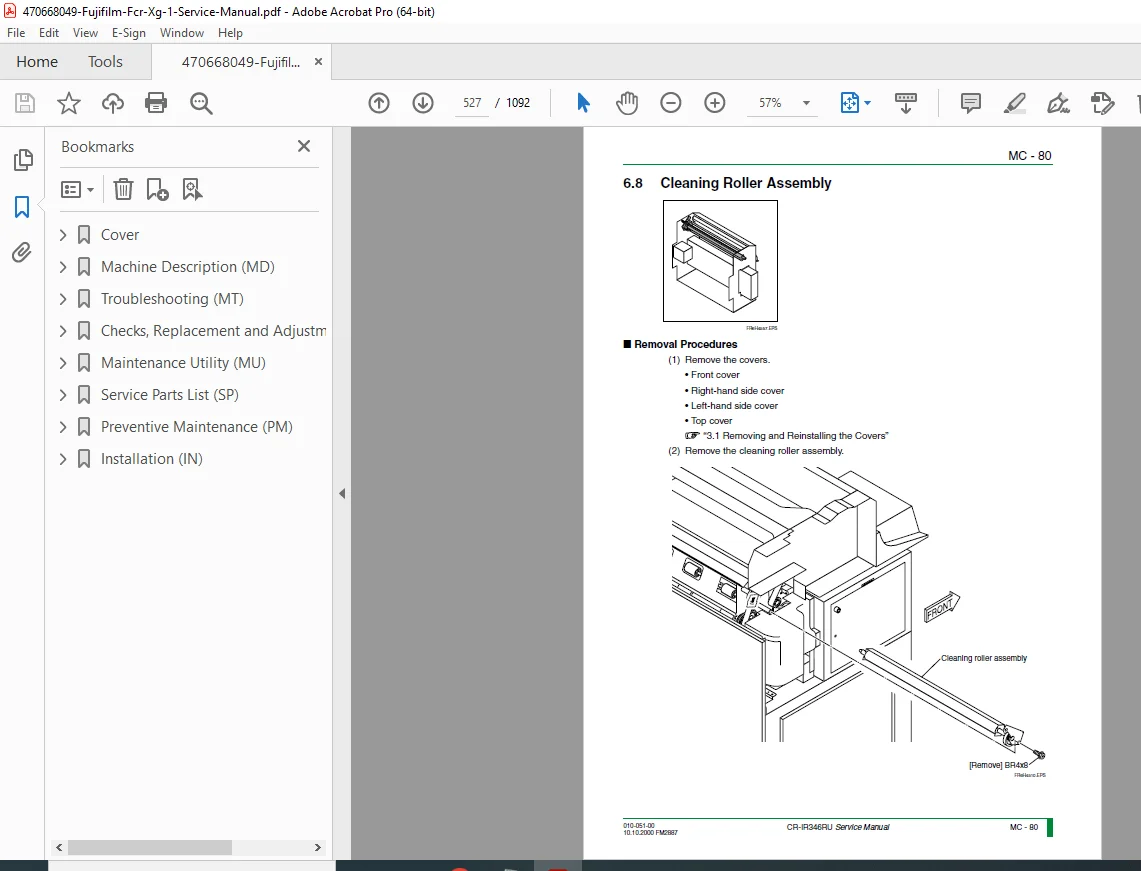Image resolution: width=1141 pixels, height=871 pixels.
Task: Click the fit page icon
Action: 849,103
